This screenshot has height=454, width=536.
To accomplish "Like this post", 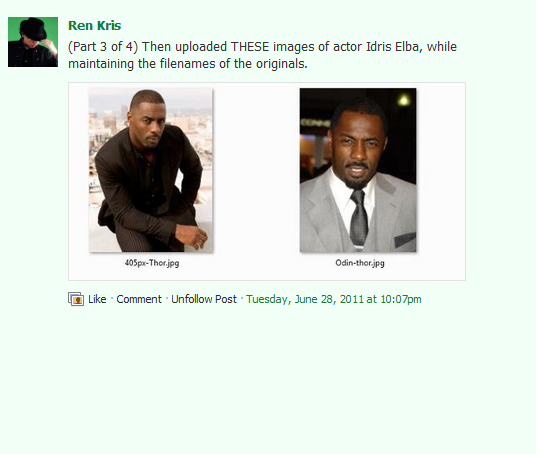I will [x=97, y=299].
